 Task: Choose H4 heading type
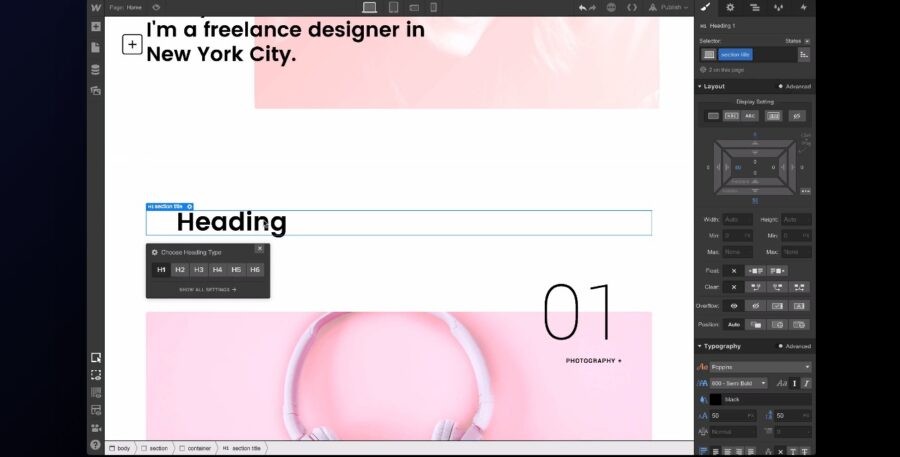pos(218,270)
